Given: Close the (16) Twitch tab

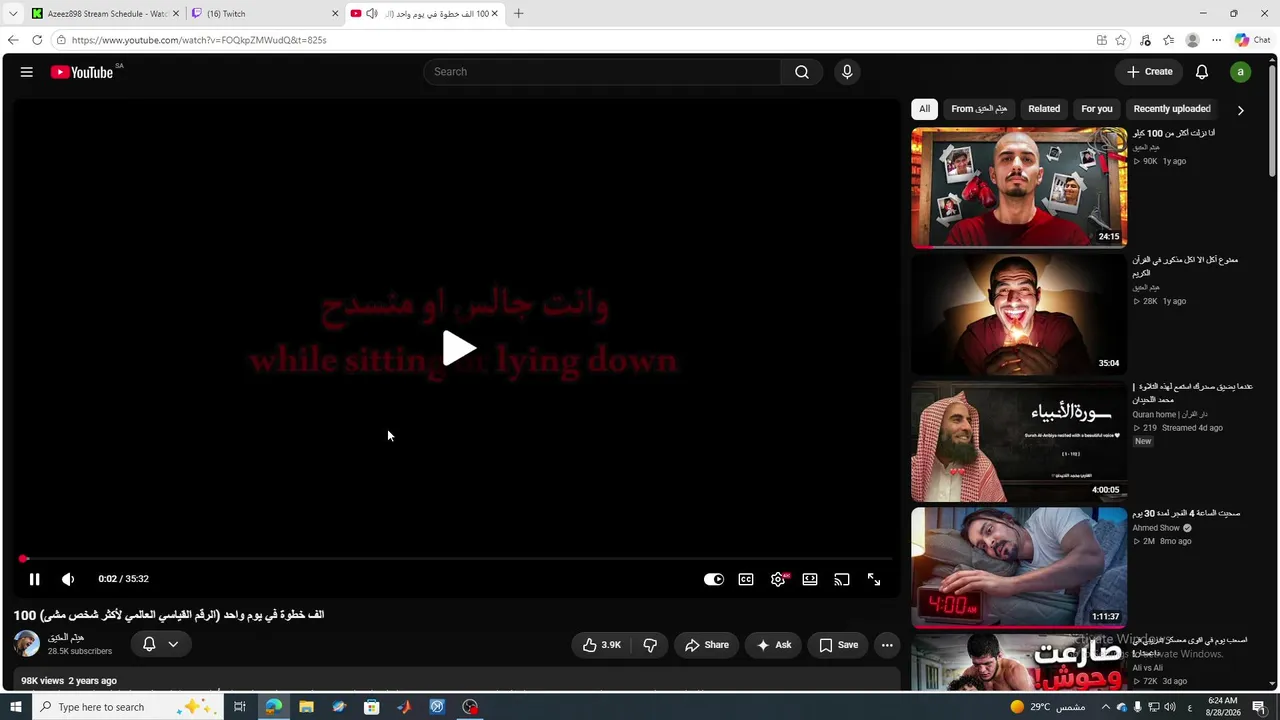Looking at the screenshot, I should click(335, 14).
